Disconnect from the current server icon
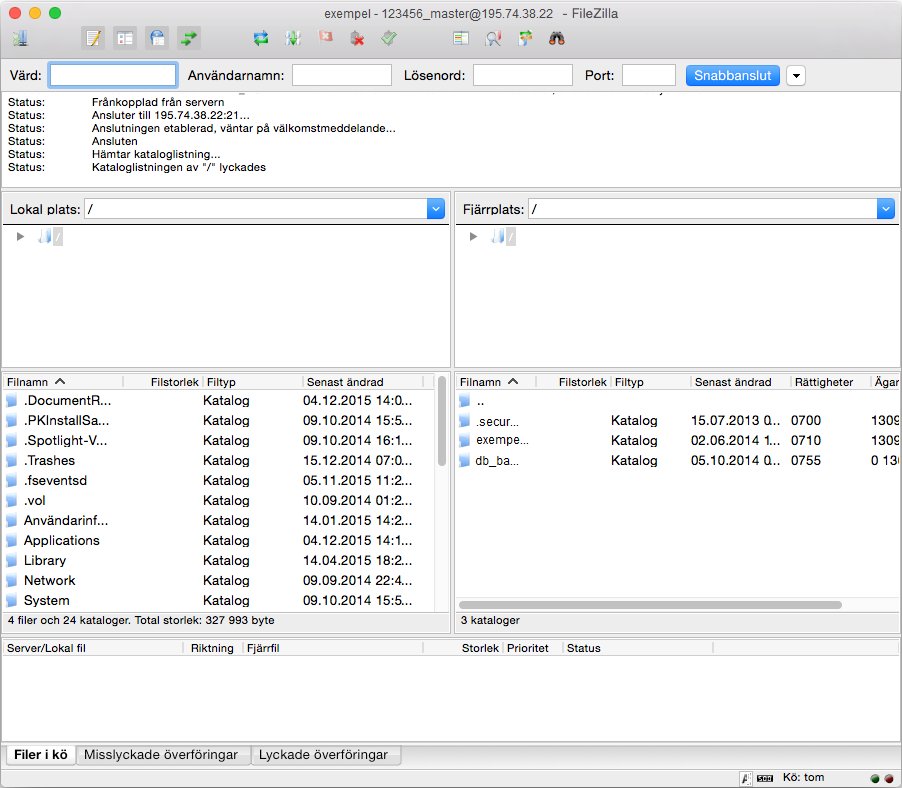Screen dimensions: 902x788 [357, 39]
